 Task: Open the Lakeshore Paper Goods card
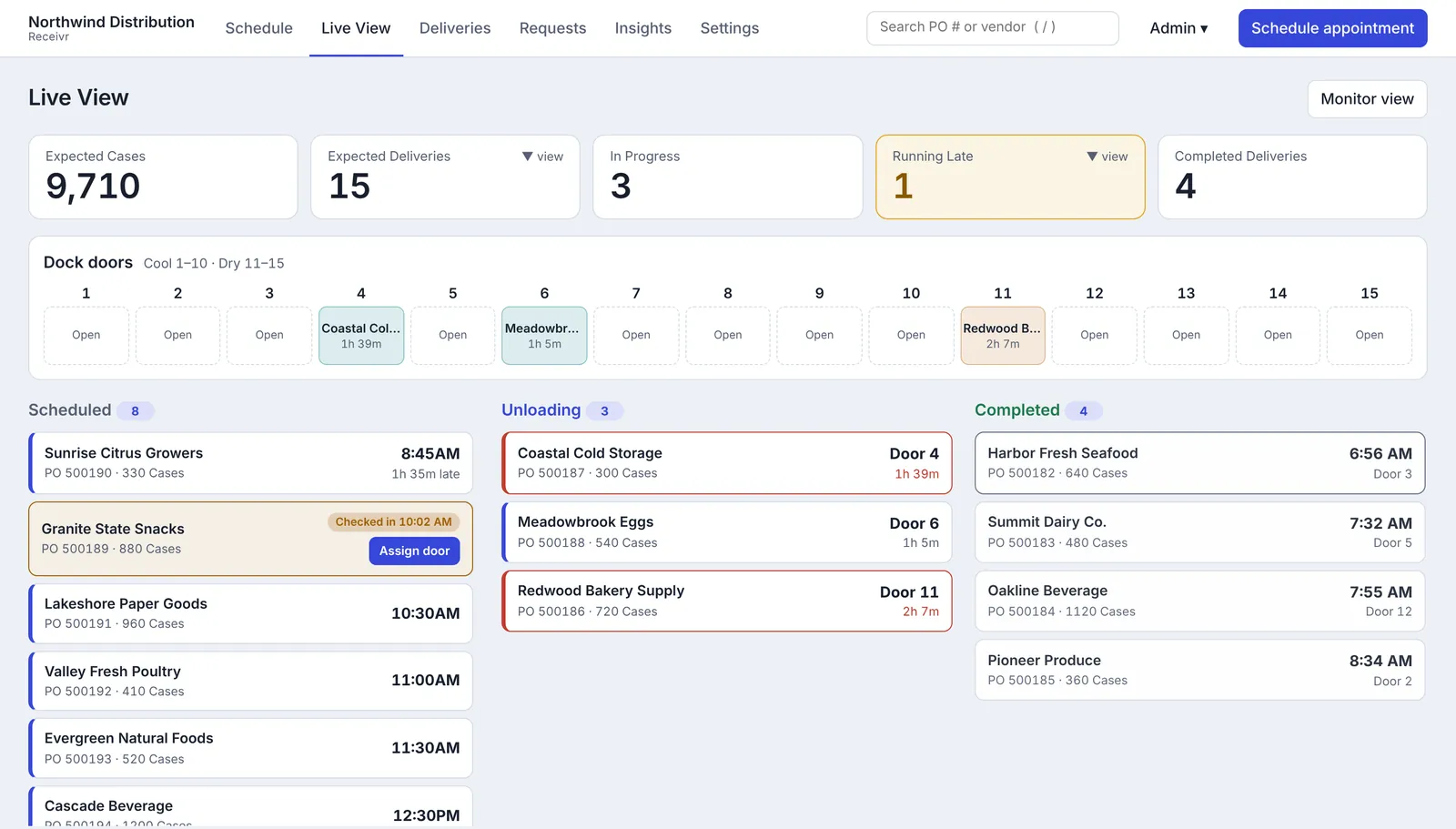tap(250, 613)
